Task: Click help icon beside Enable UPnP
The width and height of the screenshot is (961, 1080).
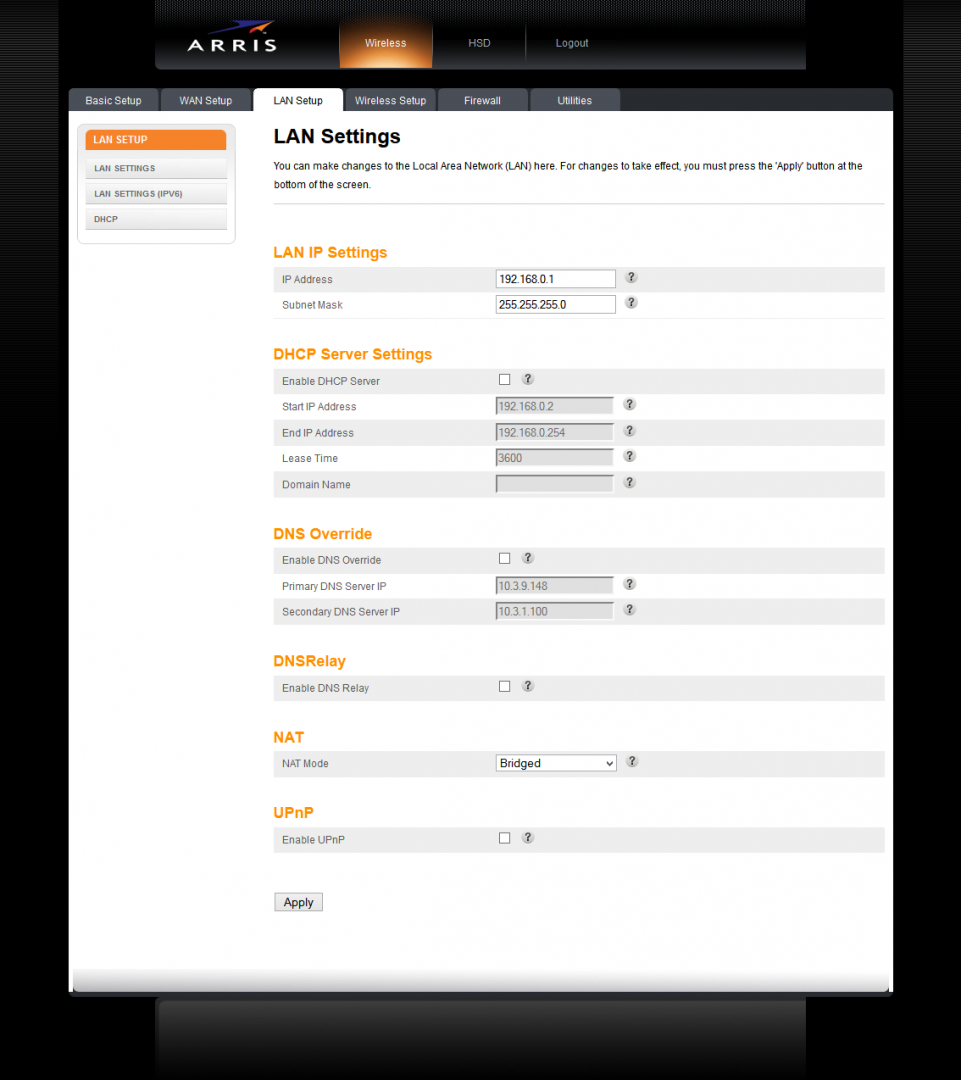Action: click(x=528, y=838)
